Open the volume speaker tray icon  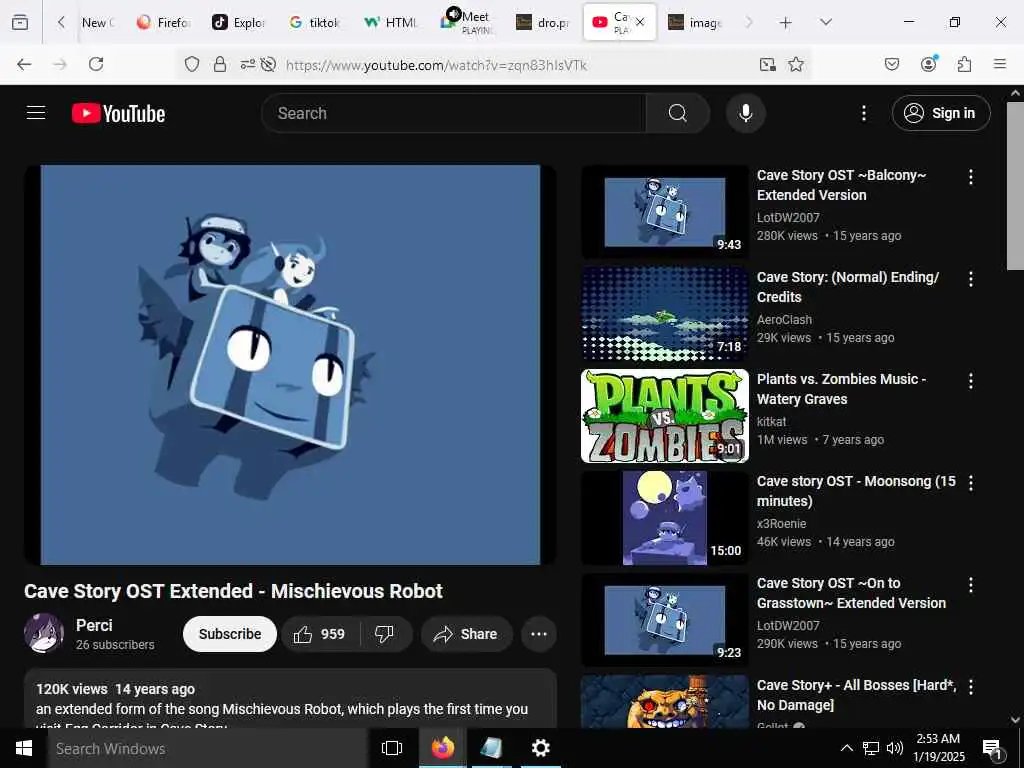(895, 748)
